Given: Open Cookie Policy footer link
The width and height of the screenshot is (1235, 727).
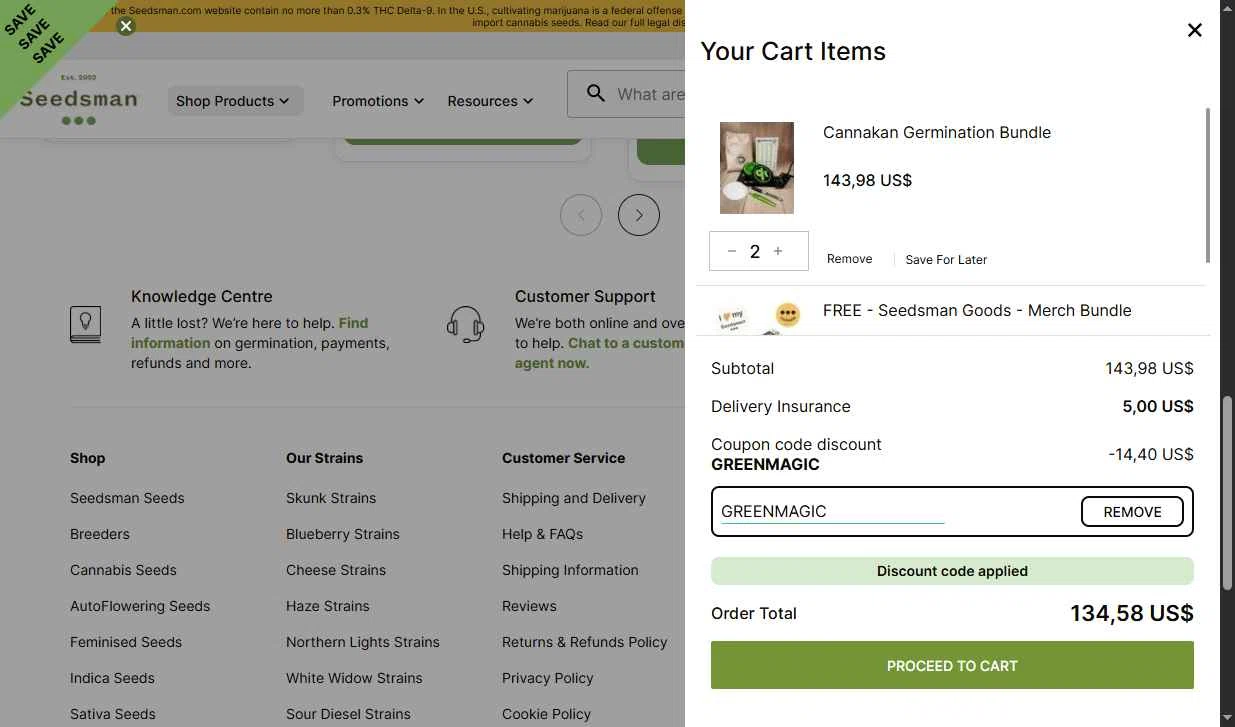Looking at the screenshot, I should coord(546,714).
